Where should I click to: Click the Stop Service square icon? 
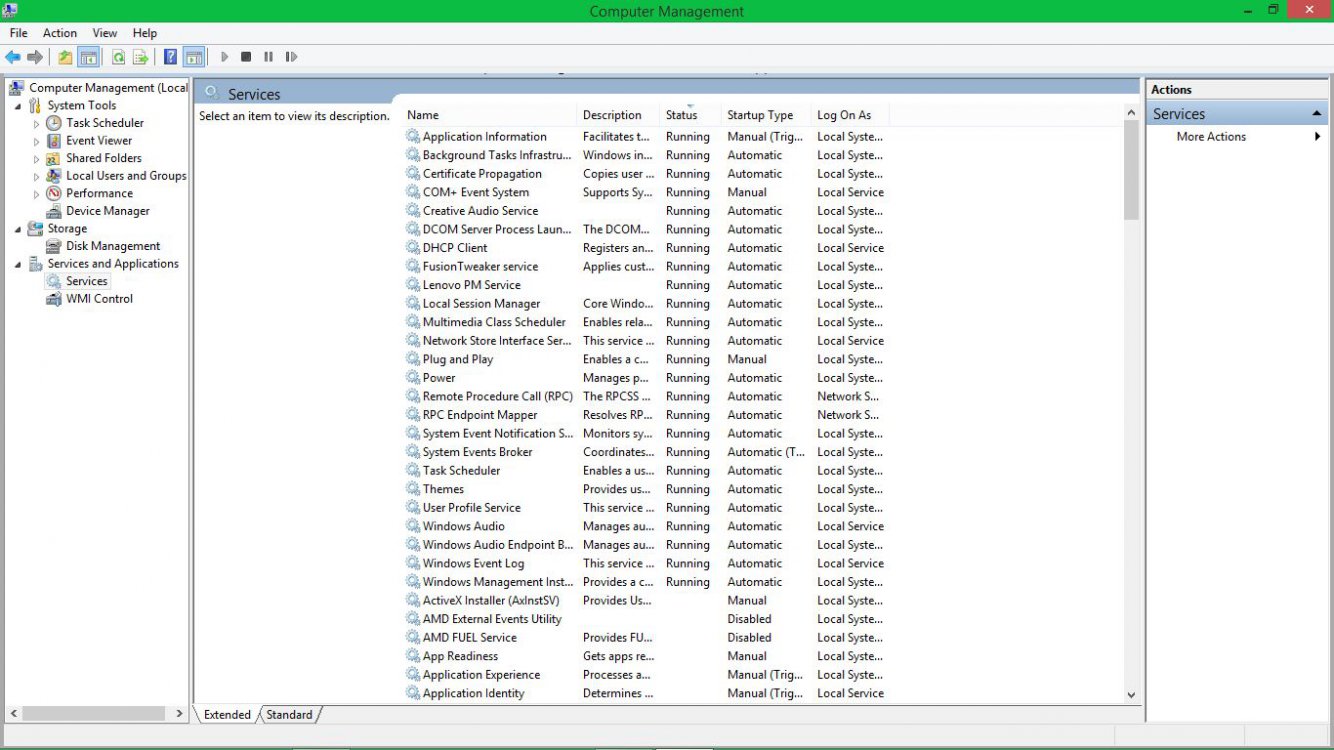(246, 57)
